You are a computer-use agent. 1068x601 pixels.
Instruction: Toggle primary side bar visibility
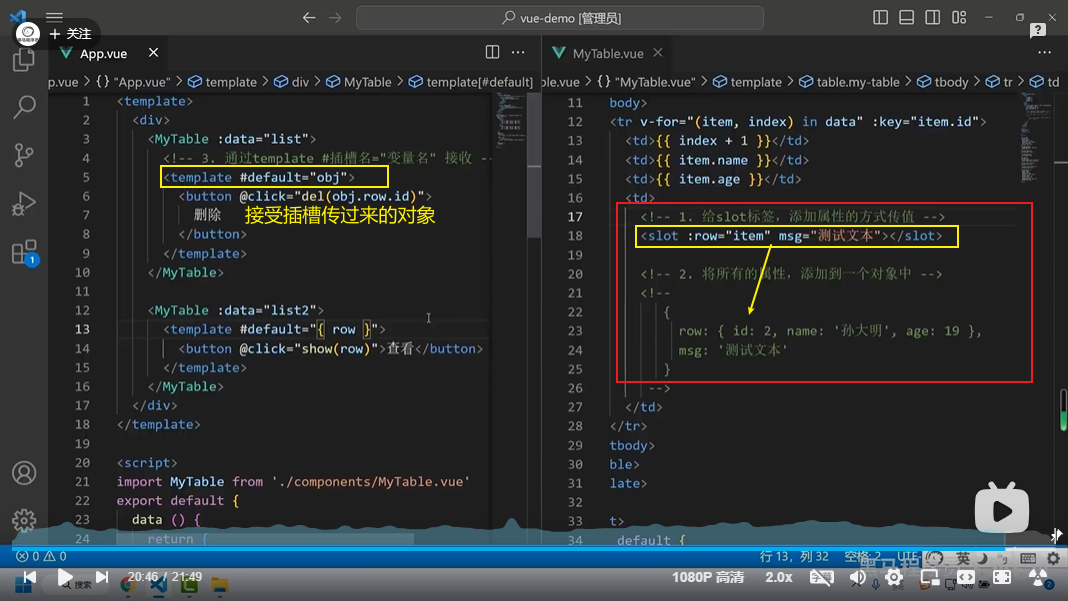click(881, 17)
